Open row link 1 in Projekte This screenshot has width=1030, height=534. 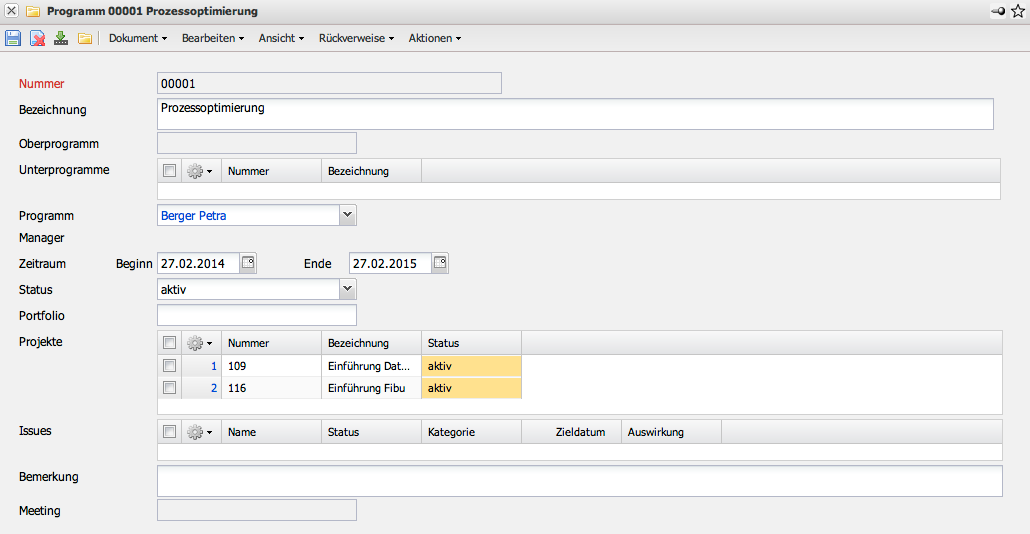point(213,366)
